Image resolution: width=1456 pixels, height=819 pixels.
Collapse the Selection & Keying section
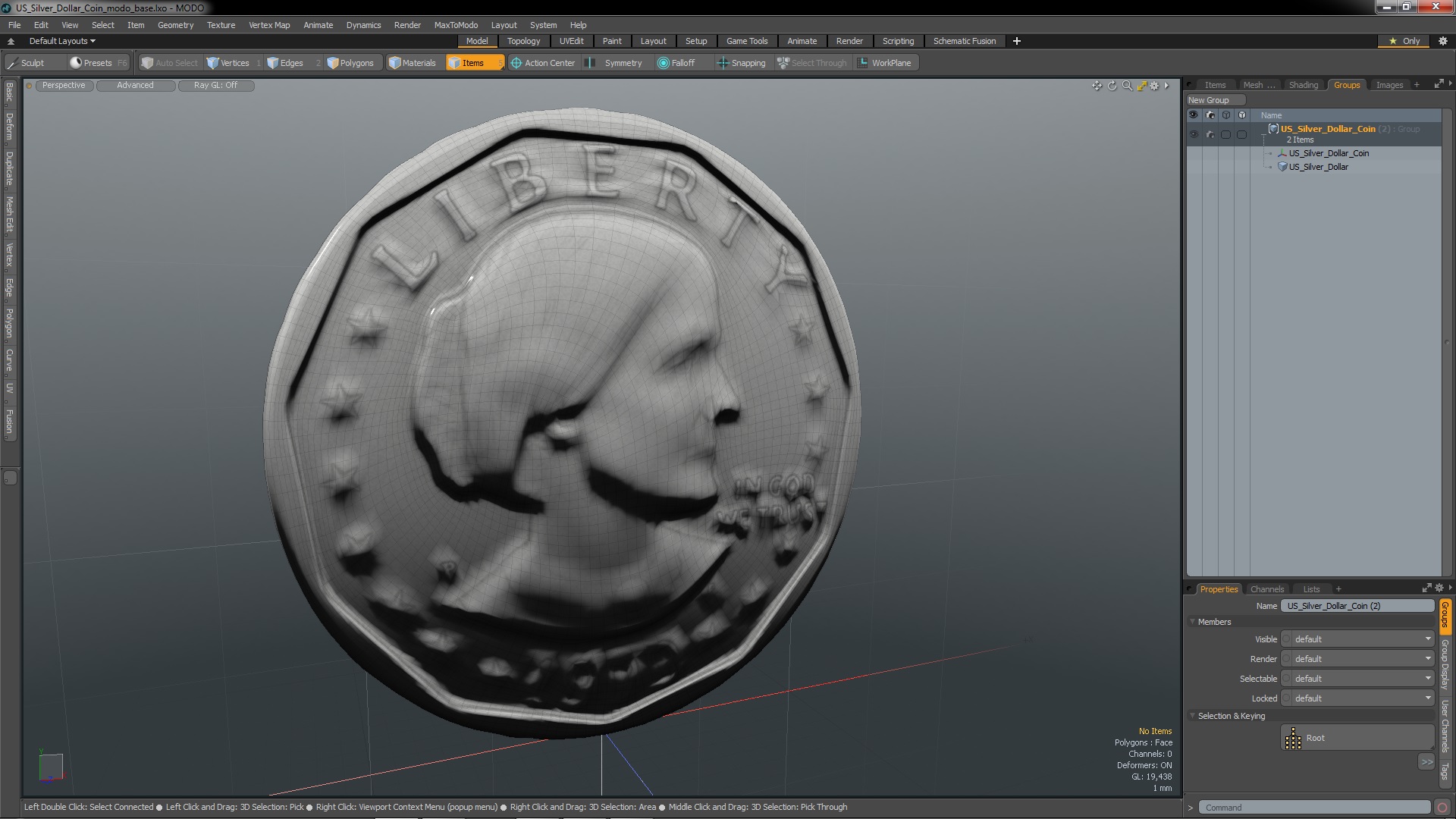pyautogui.click(x=1193, y=716)
